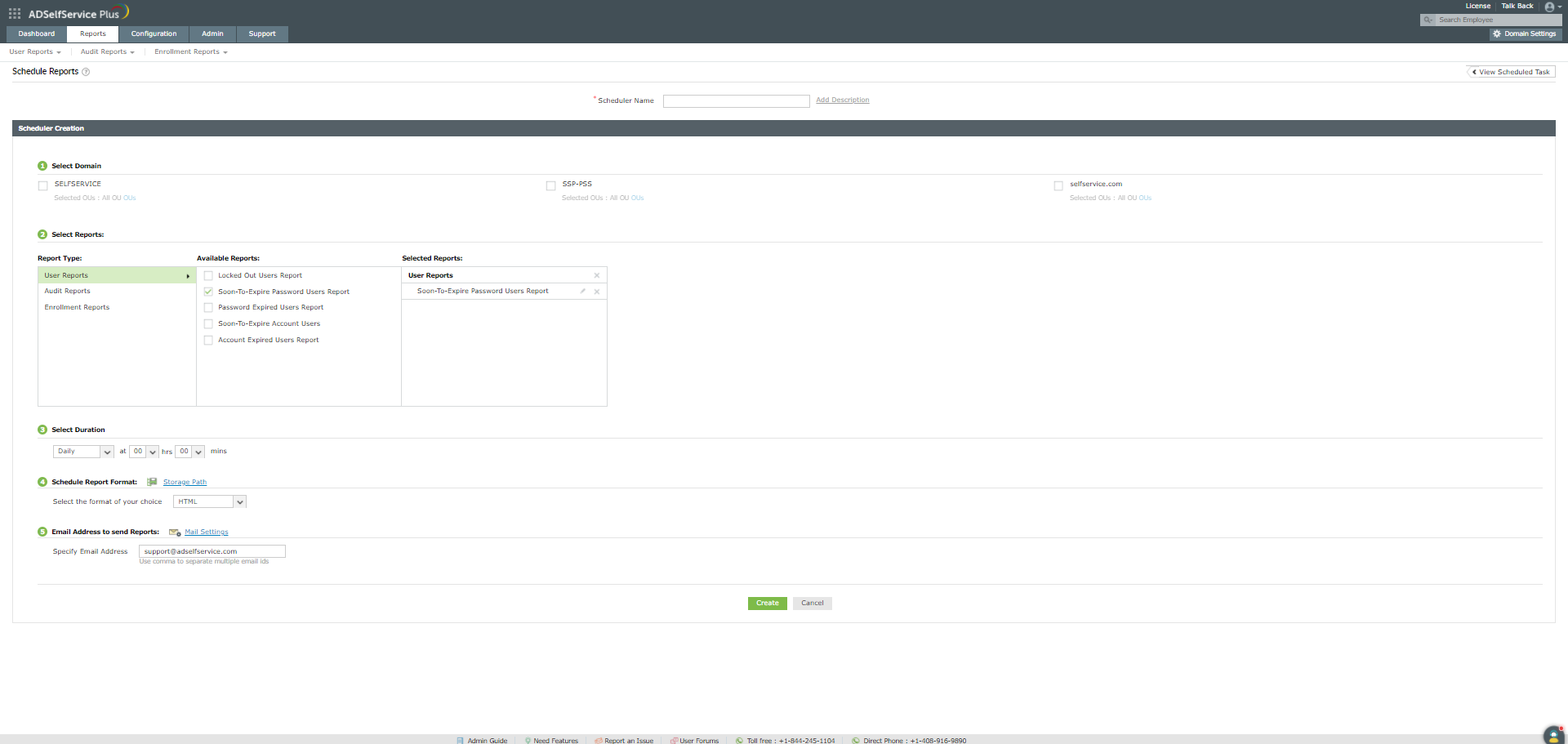Image resolution: width=1568 pixels, height=744 pixels.
Task: Open the hours dropdown
Action: coord(144,452)
